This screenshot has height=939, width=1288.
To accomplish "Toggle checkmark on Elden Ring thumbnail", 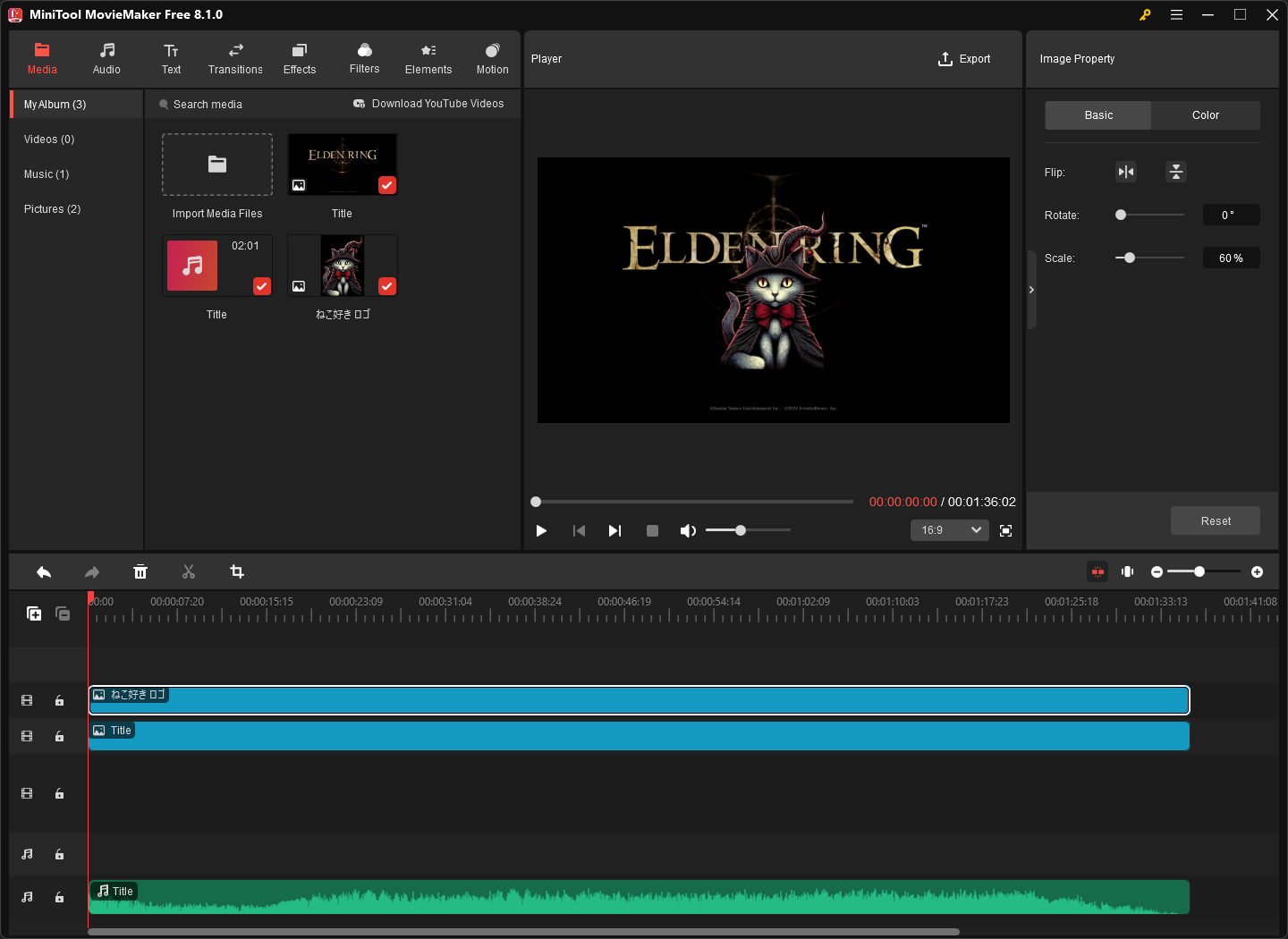I will [x=387, y=185].
